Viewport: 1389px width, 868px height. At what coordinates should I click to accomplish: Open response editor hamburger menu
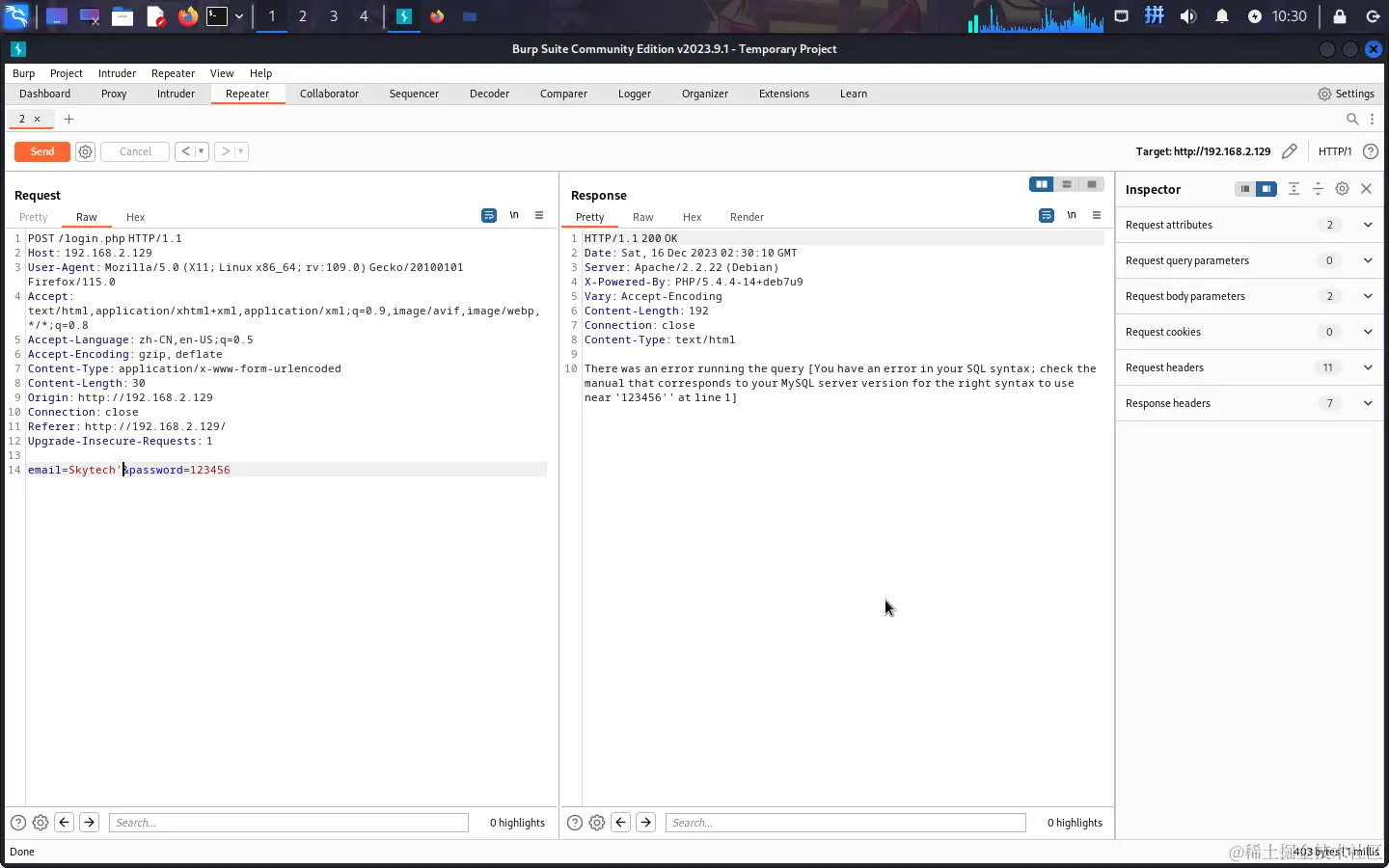click(x=1097, y=215)
